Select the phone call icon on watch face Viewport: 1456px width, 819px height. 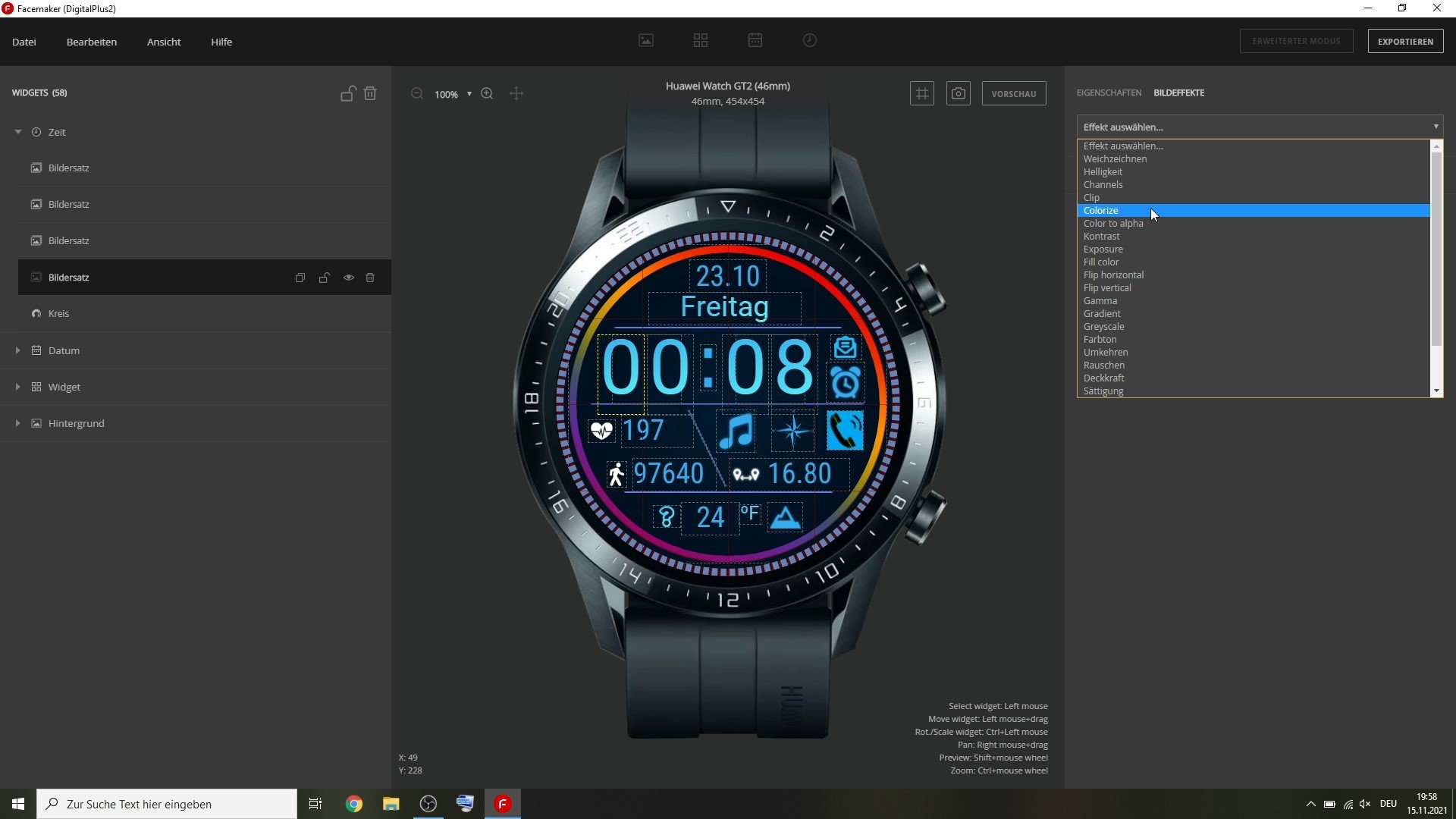845,431
